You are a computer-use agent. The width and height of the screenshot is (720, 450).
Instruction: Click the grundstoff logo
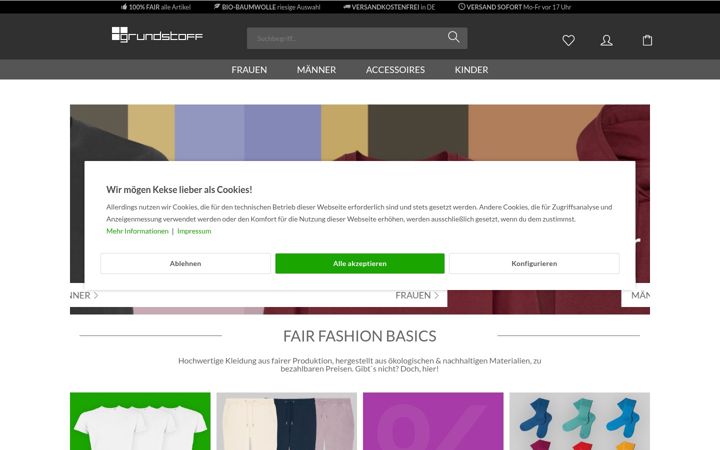coord(157,35)
